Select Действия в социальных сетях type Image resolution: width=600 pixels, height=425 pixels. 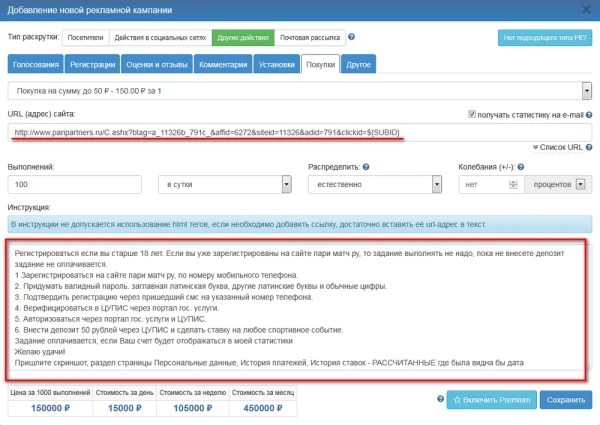(160, 38)
